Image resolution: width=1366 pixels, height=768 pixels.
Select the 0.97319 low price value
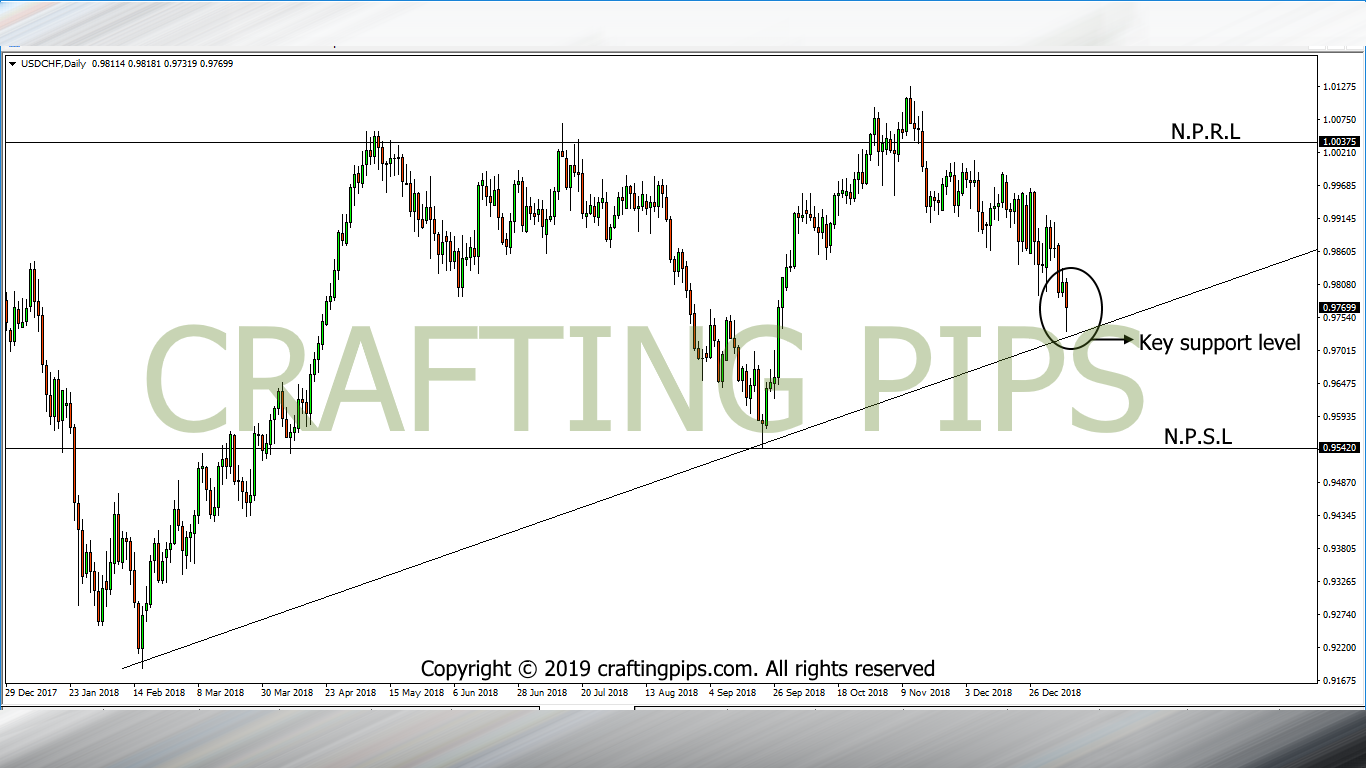(180, 64)
